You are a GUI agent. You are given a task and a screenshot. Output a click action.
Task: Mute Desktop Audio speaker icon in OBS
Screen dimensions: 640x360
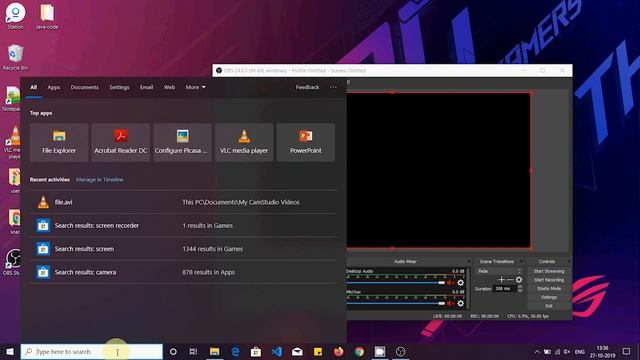(451, 282)
